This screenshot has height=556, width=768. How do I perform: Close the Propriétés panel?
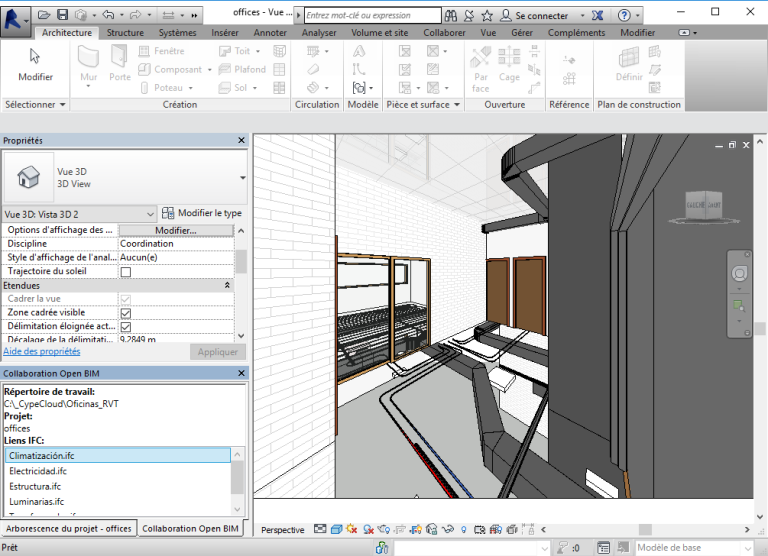point(241,141)
